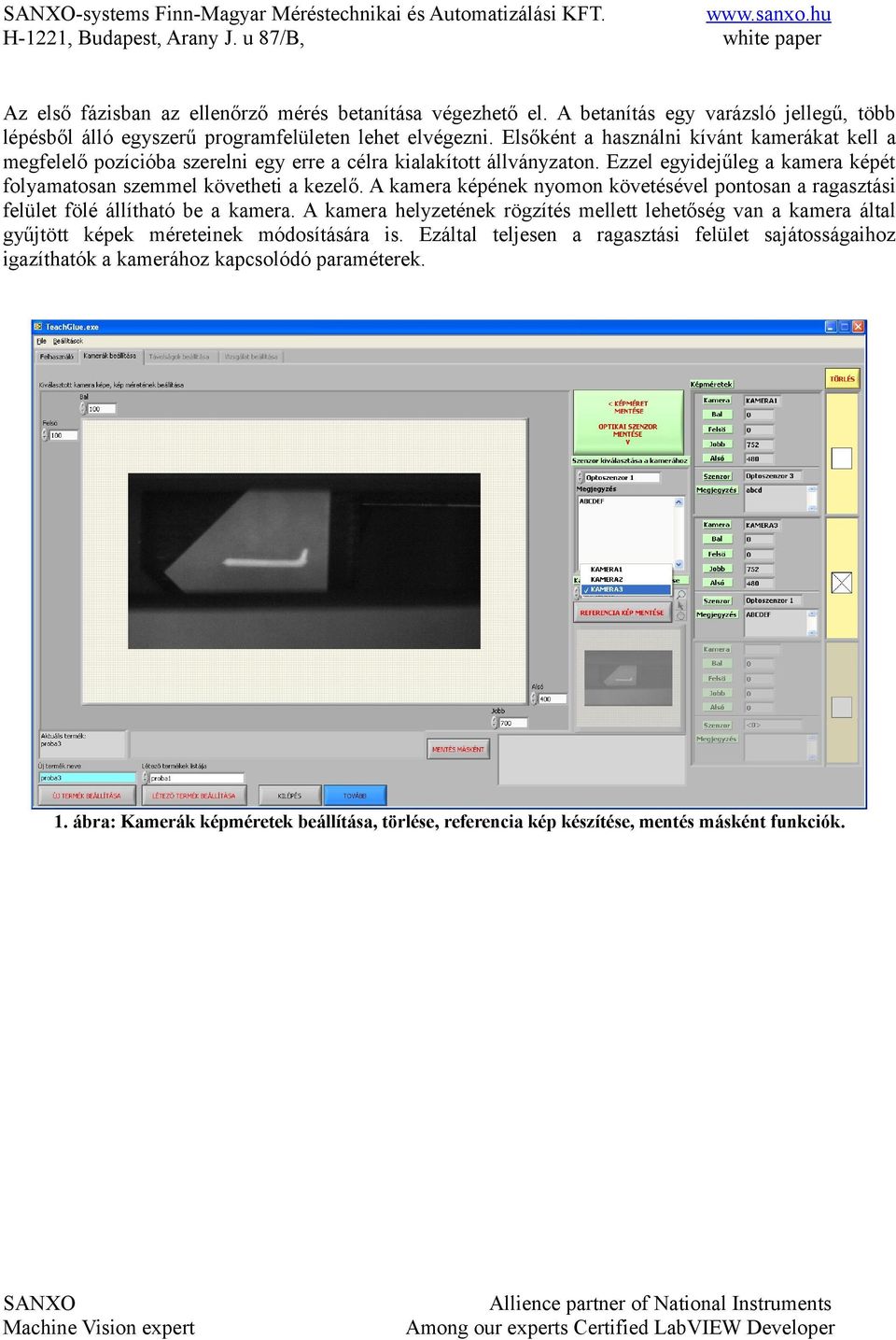Select the pointer cursor tool icon
The image size is (896, 1340).
tap(680, 605)
